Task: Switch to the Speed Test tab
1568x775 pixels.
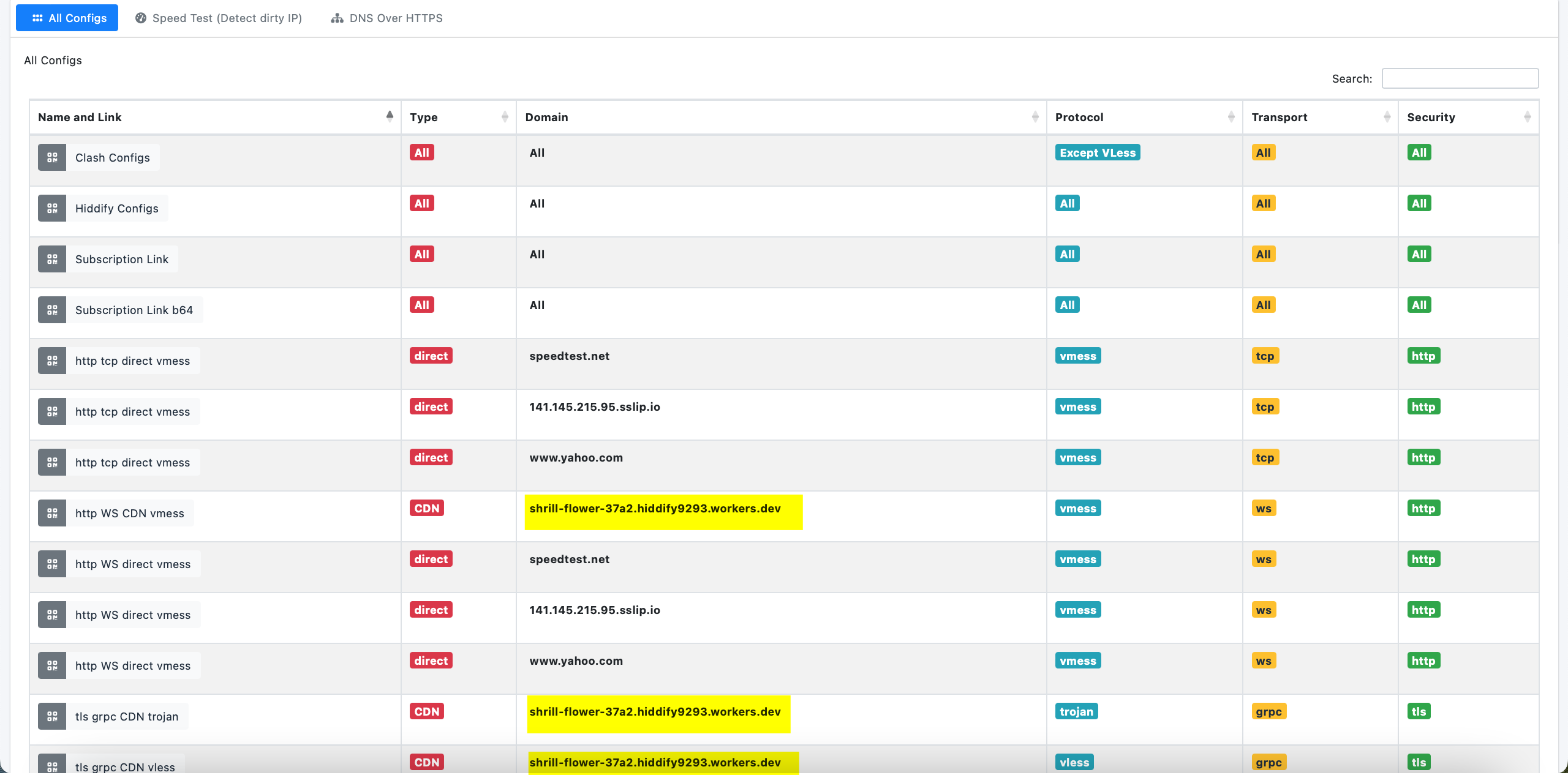Action: click(x=219, y=18)
